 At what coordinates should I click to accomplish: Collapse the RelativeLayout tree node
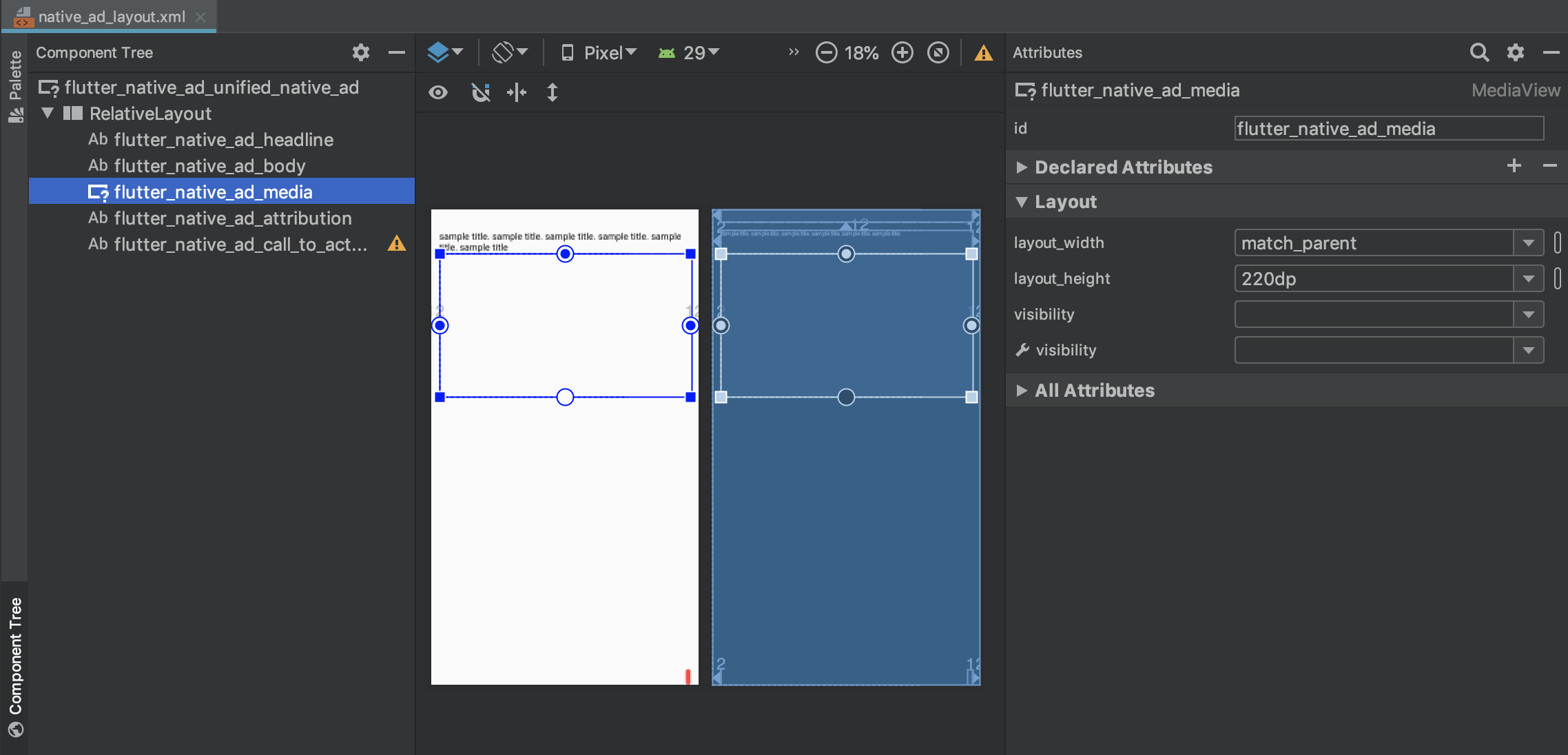tap(48, 113)
